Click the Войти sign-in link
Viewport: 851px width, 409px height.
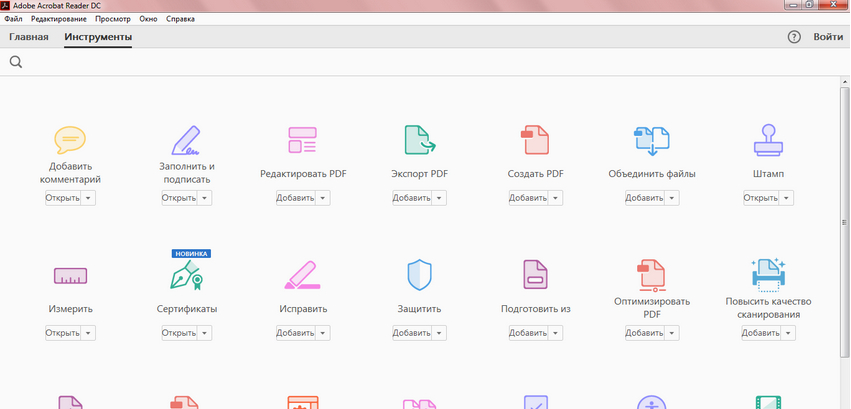point(828,37)
